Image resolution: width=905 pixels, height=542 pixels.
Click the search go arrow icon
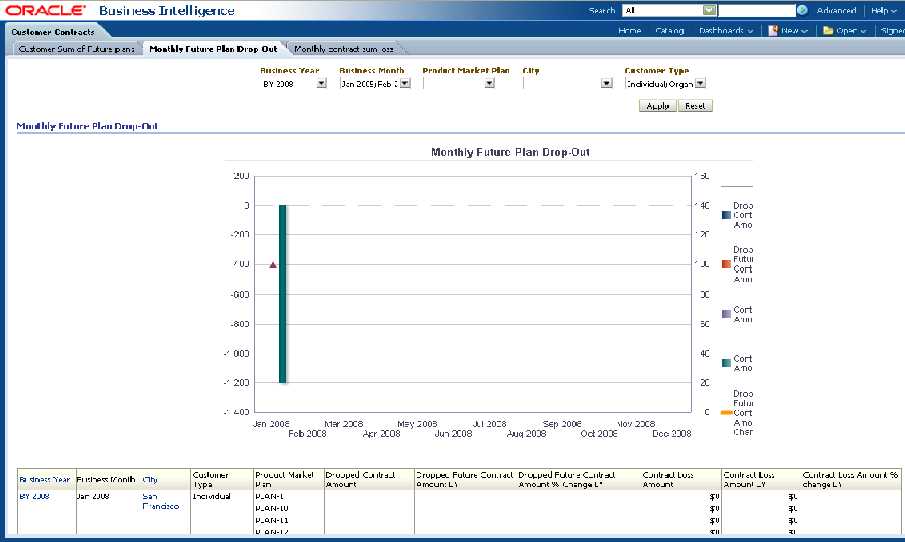click(x=802, y=10)
